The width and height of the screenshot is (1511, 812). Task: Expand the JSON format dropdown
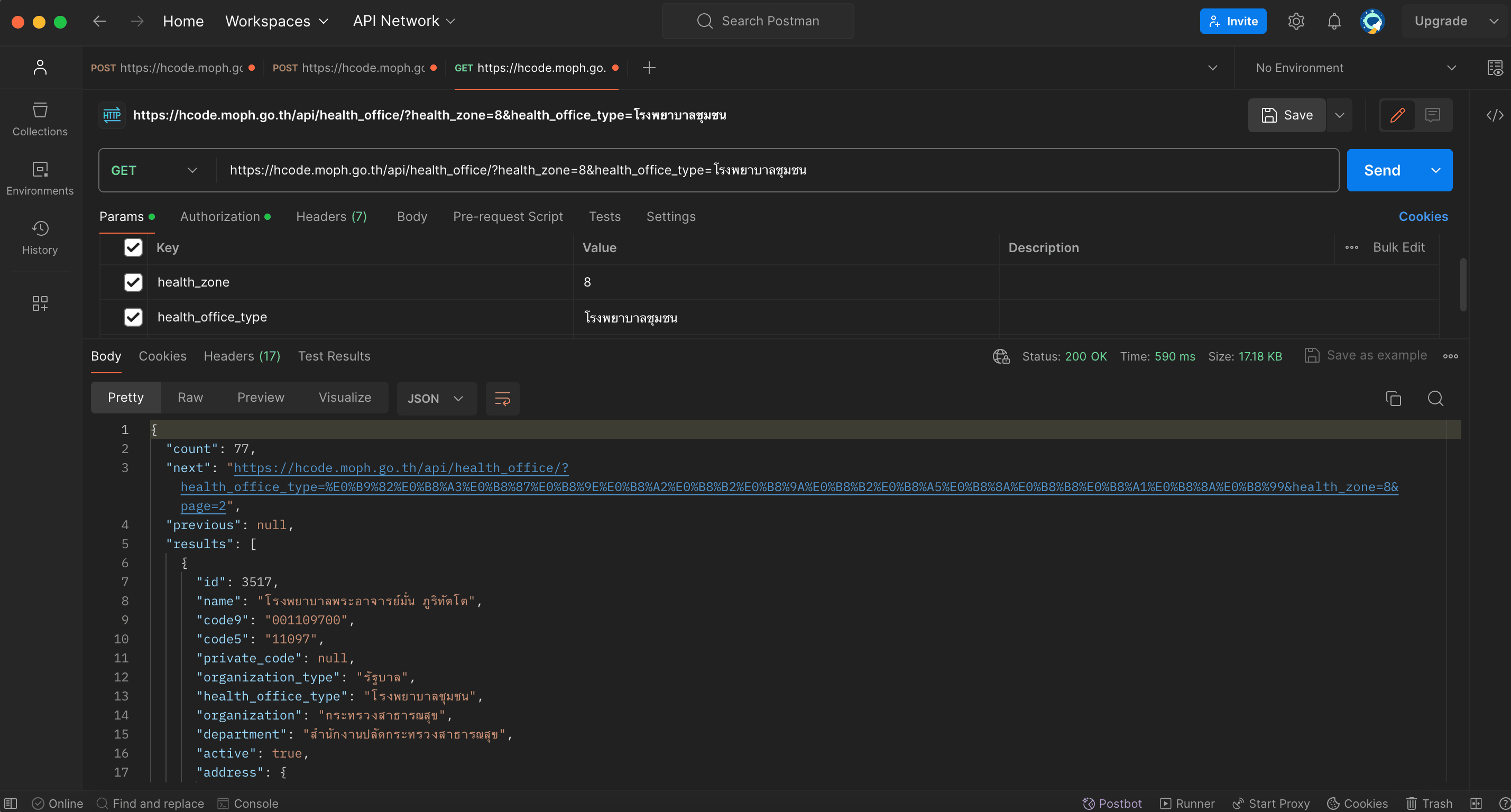click(436, 399)
